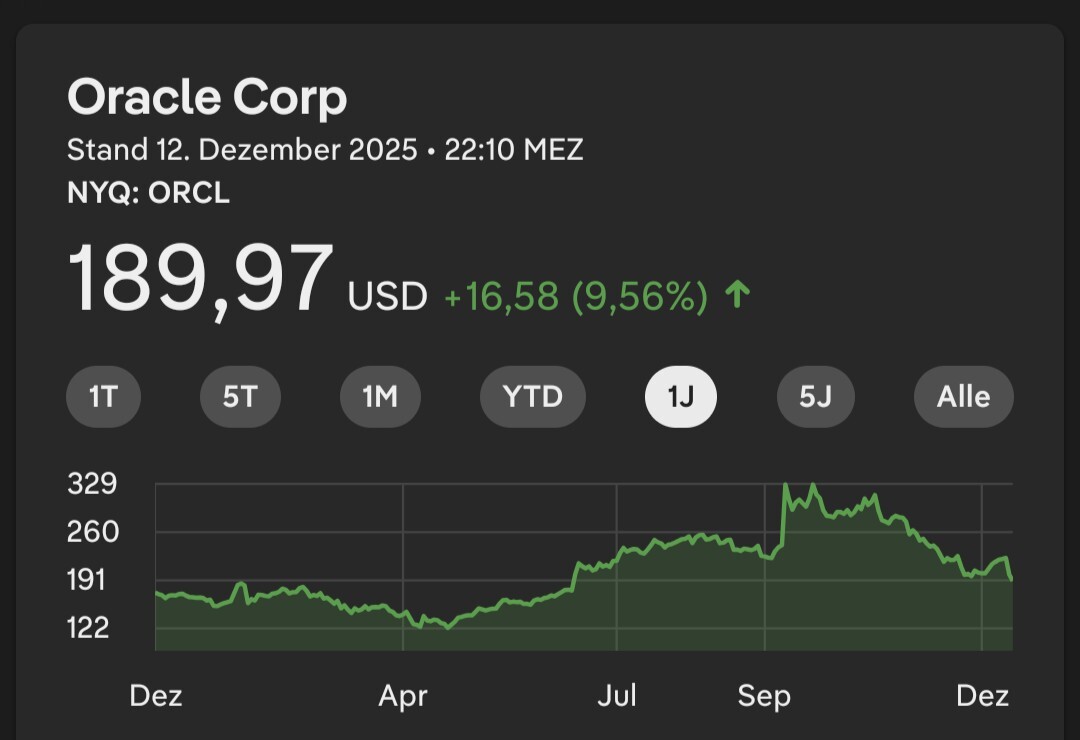Viewport: 1080px width, 740px height.
Task: Choose the Alle time range
Action: pos(963,397)
